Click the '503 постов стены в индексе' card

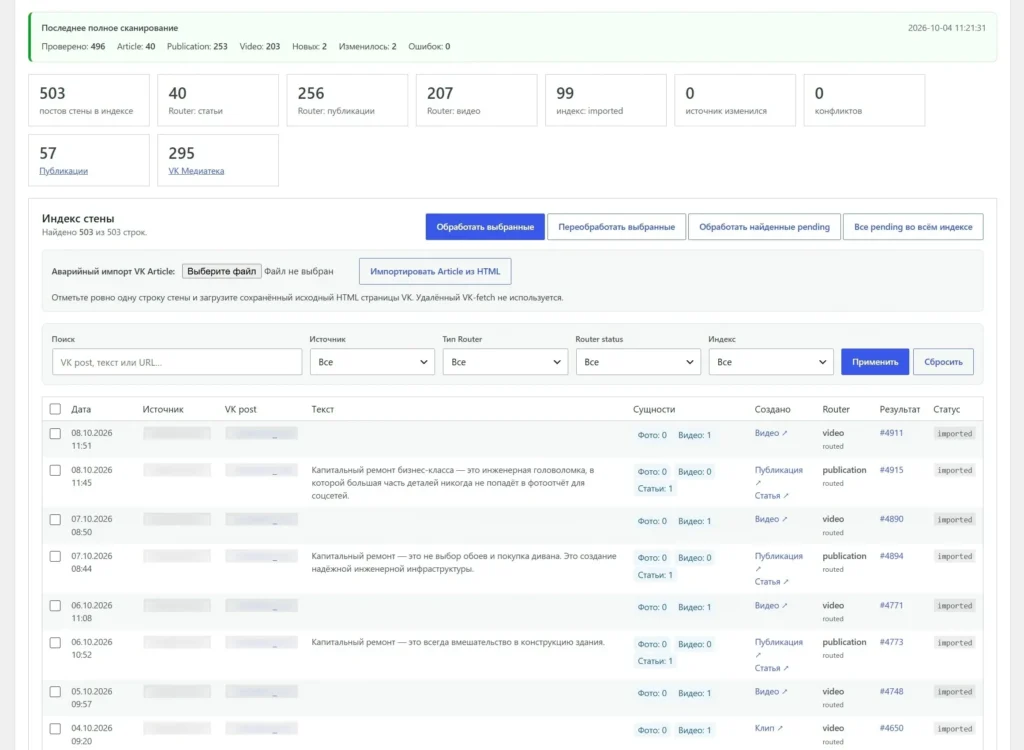coord(89,100)
